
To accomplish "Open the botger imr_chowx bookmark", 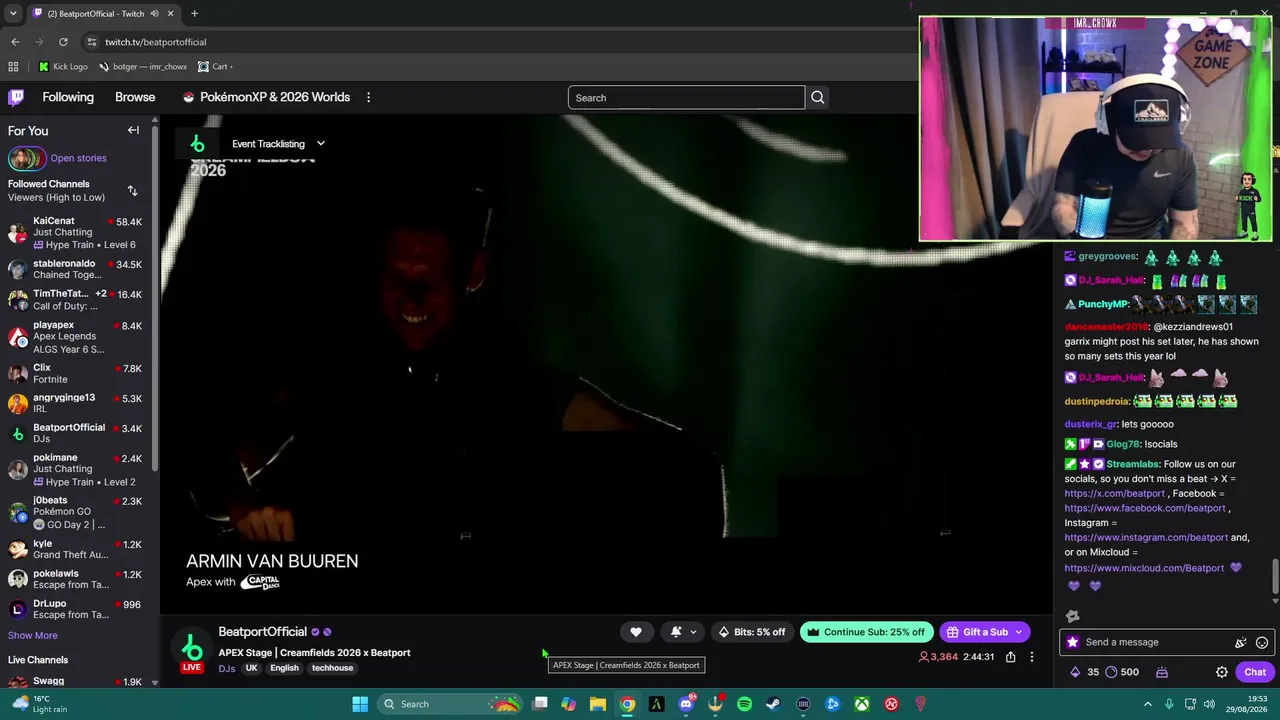I will [x=143, y=67].
